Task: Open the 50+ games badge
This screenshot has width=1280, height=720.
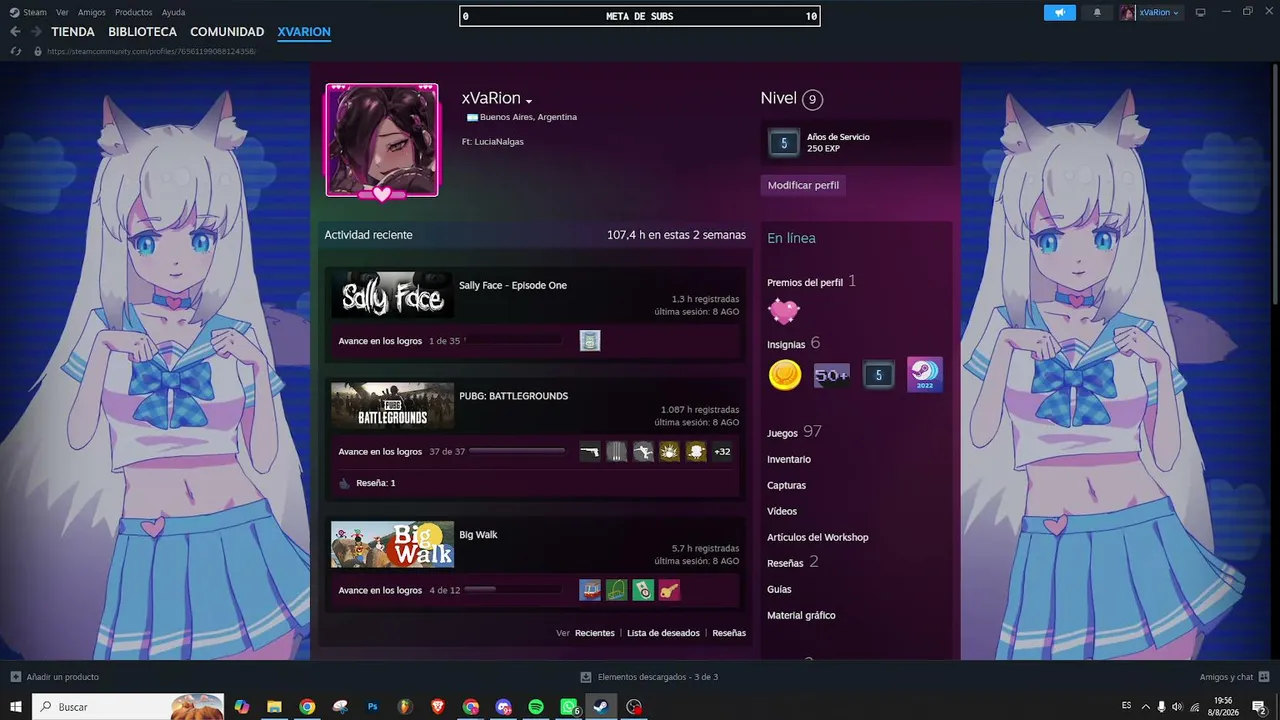Action: click(832, 375)
